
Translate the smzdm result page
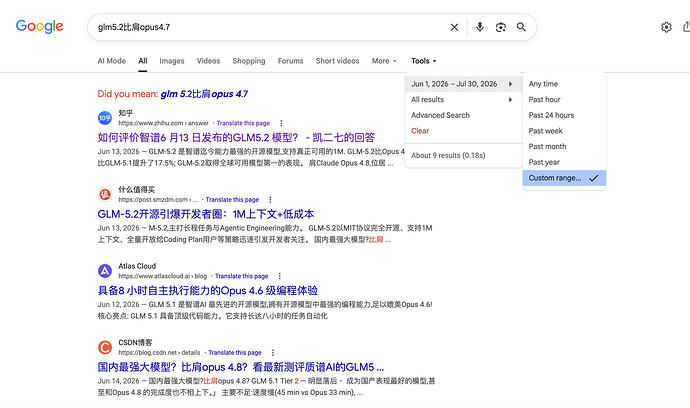[232, 200]
